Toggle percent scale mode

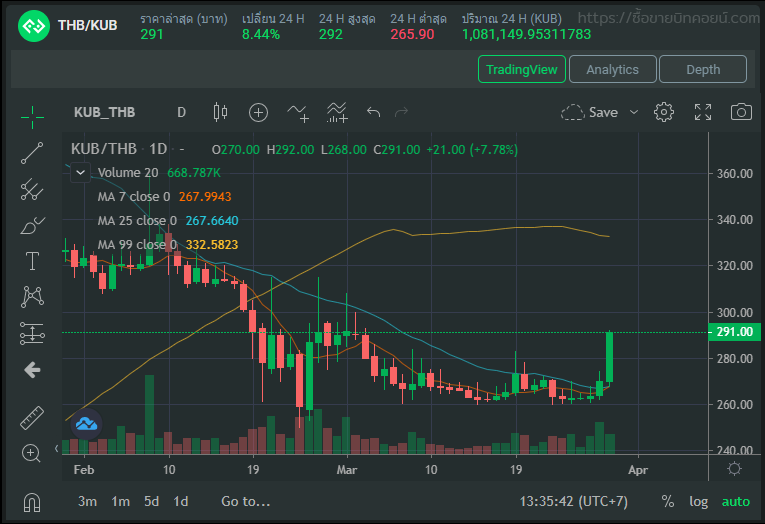[x=668, y=502]
